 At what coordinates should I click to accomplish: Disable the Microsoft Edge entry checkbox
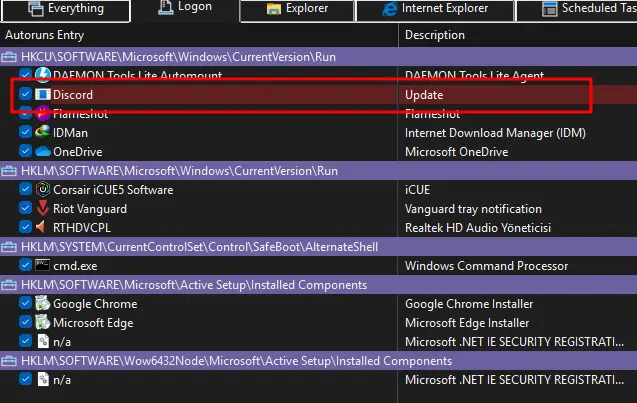[x=25, y=322]
